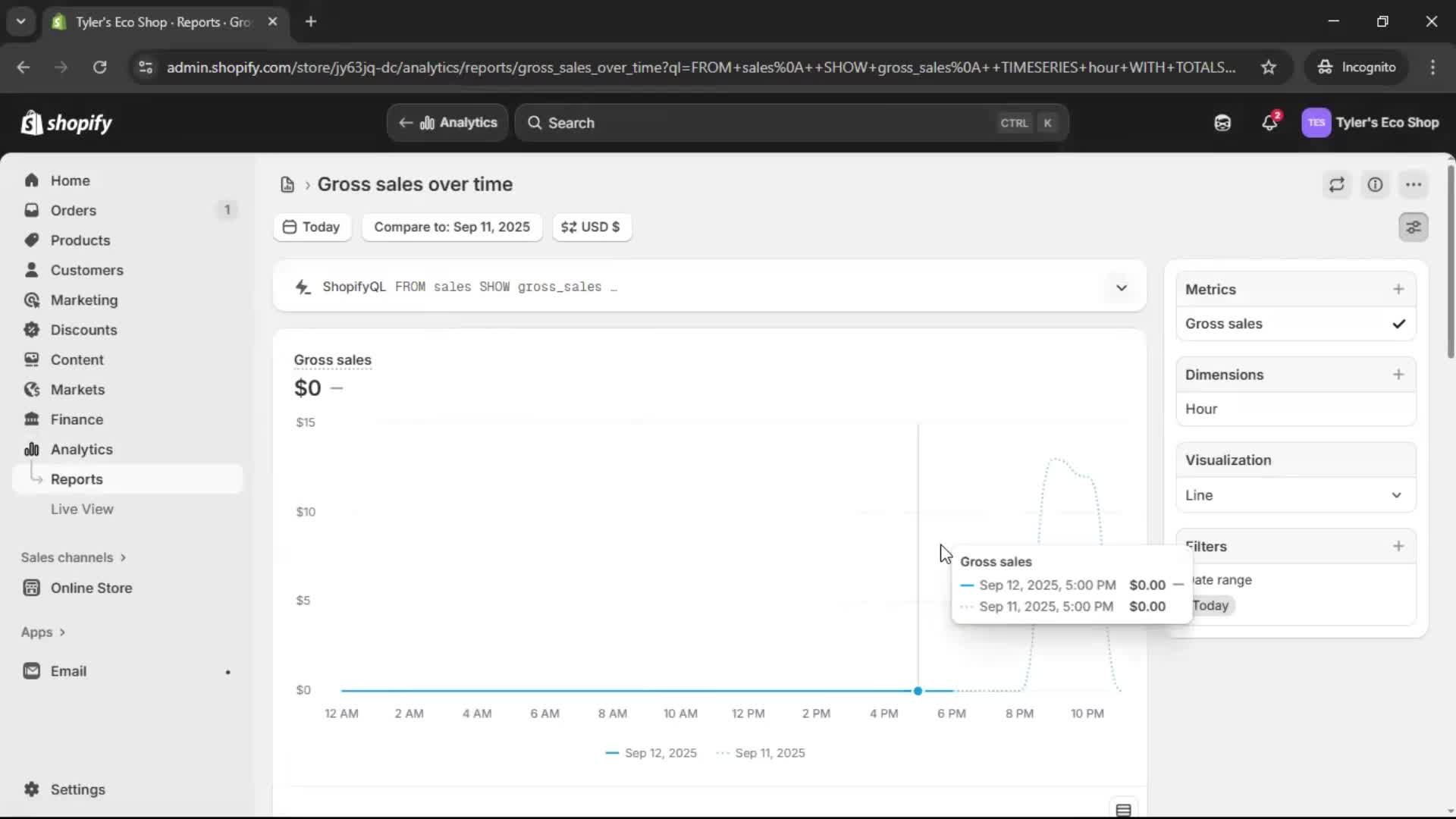Click the ShopifyQL lightning icon
Image resolution: width=1456 pixels, height=819 pixels.
point(303,287)
